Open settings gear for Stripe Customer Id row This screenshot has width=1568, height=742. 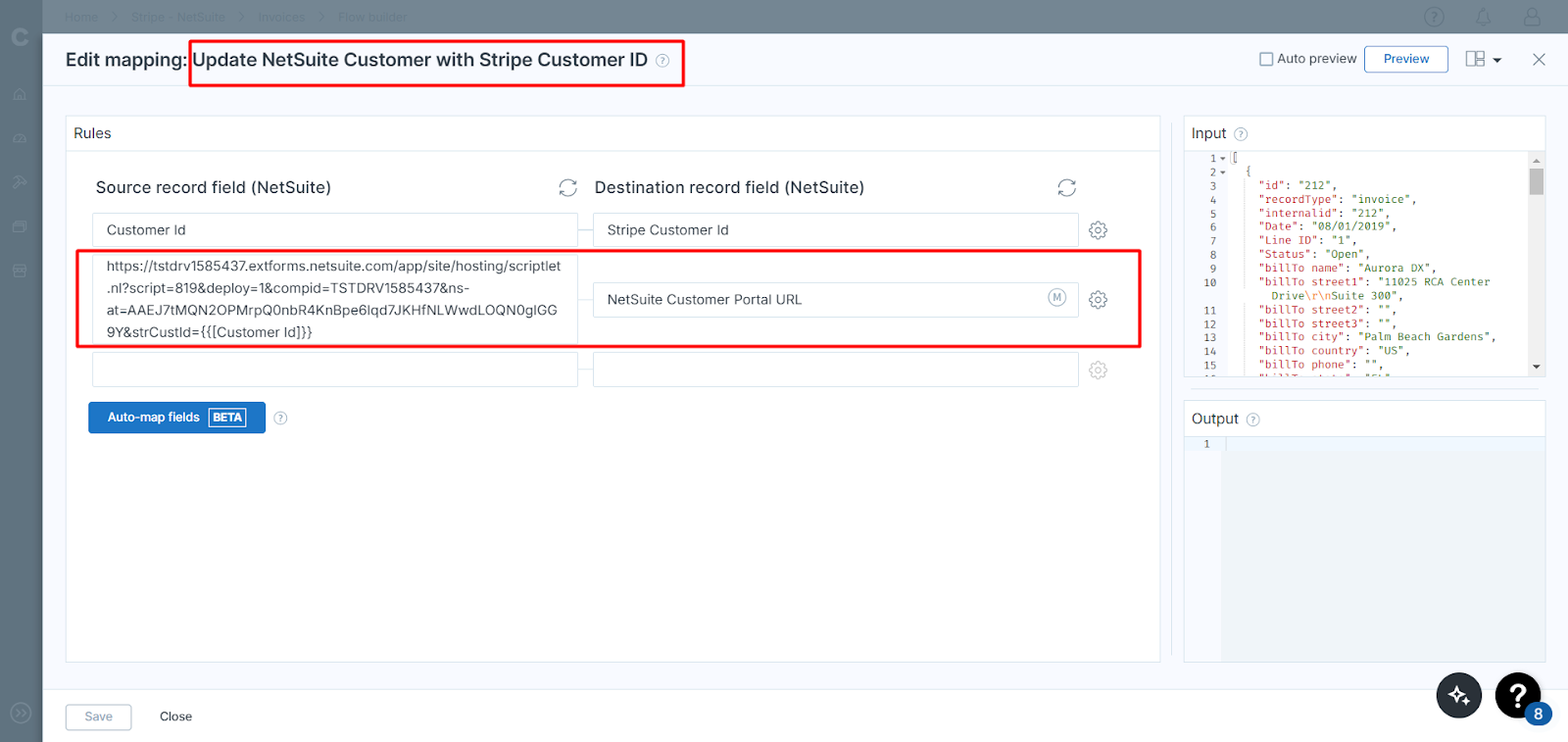pos(1098,230)
